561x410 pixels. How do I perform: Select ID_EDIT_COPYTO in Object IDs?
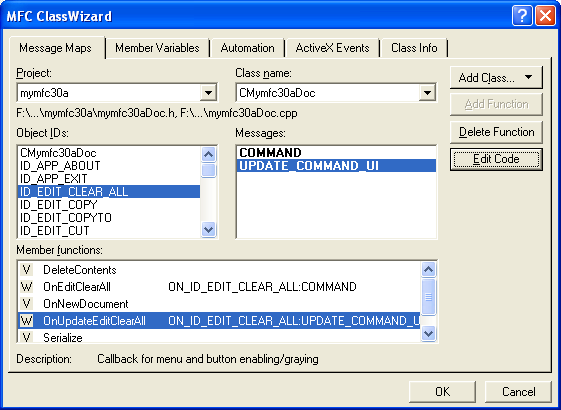click(109, 218)
